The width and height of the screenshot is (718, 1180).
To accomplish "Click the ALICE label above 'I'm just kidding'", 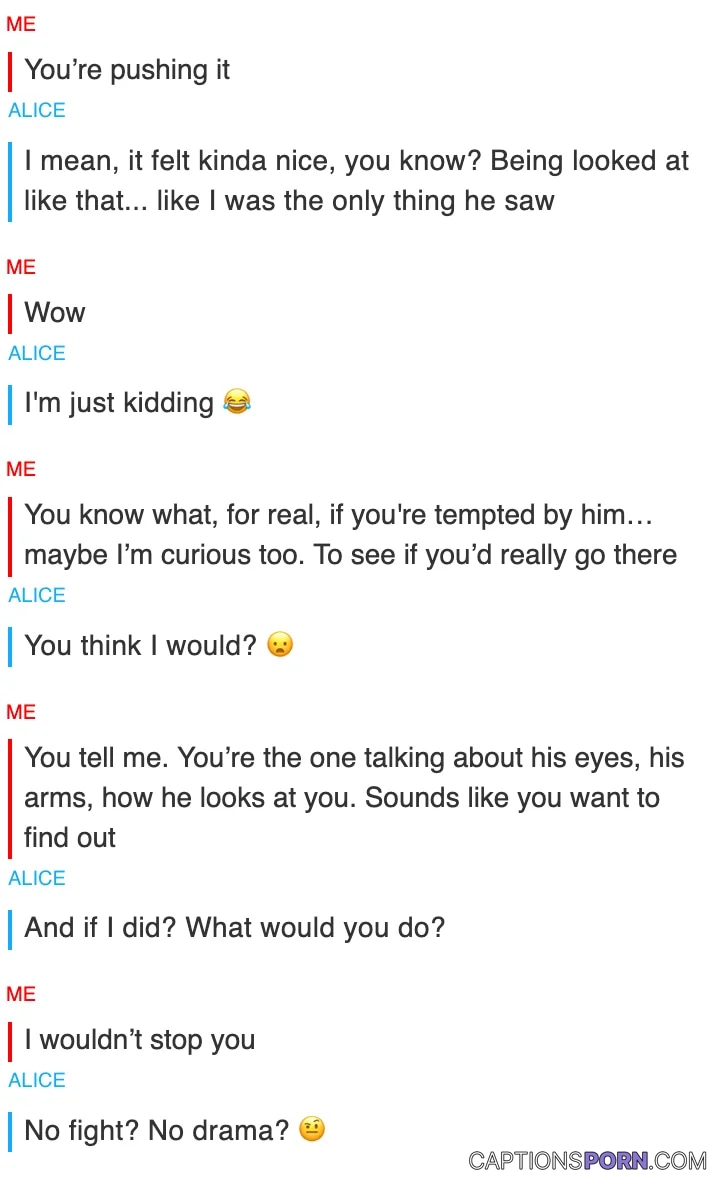I will (x=37, y=353).
